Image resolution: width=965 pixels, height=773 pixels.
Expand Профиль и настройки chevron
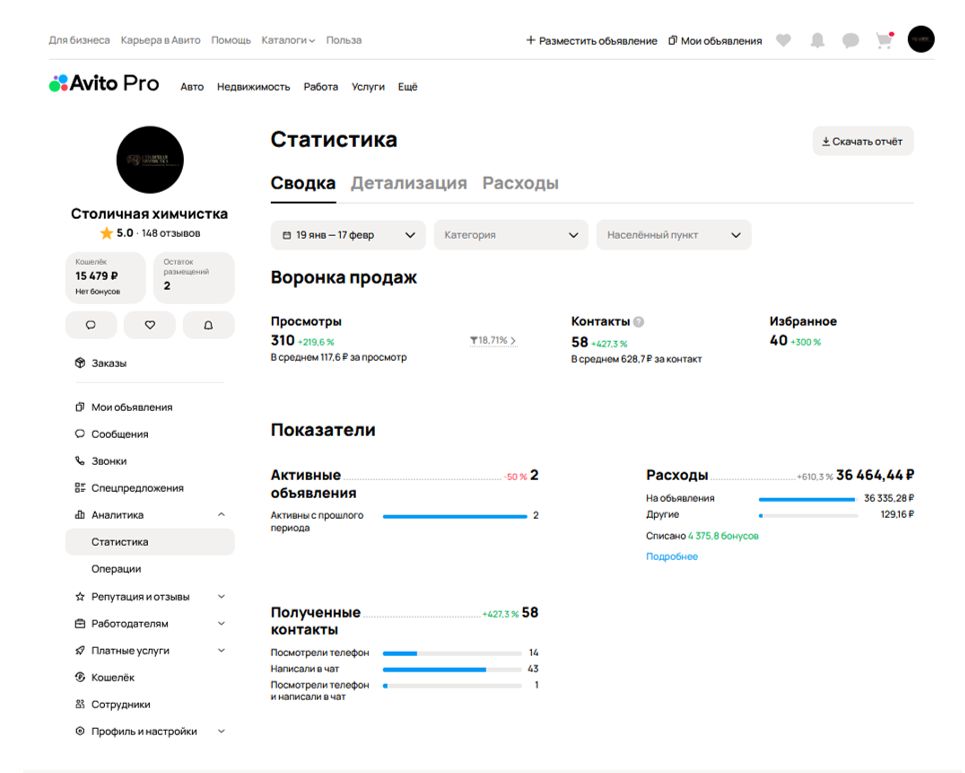point(222,731)
